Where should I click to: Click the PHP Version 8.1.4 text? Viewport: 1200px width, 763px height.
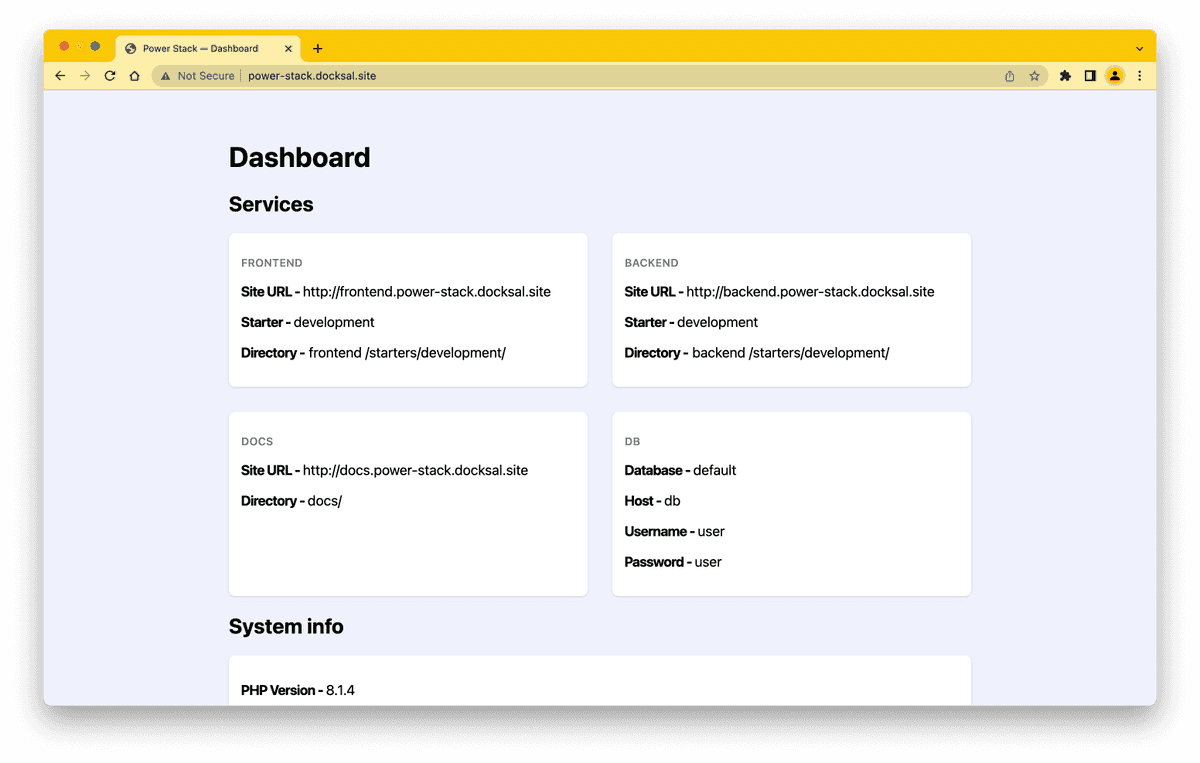click(298, 690)
